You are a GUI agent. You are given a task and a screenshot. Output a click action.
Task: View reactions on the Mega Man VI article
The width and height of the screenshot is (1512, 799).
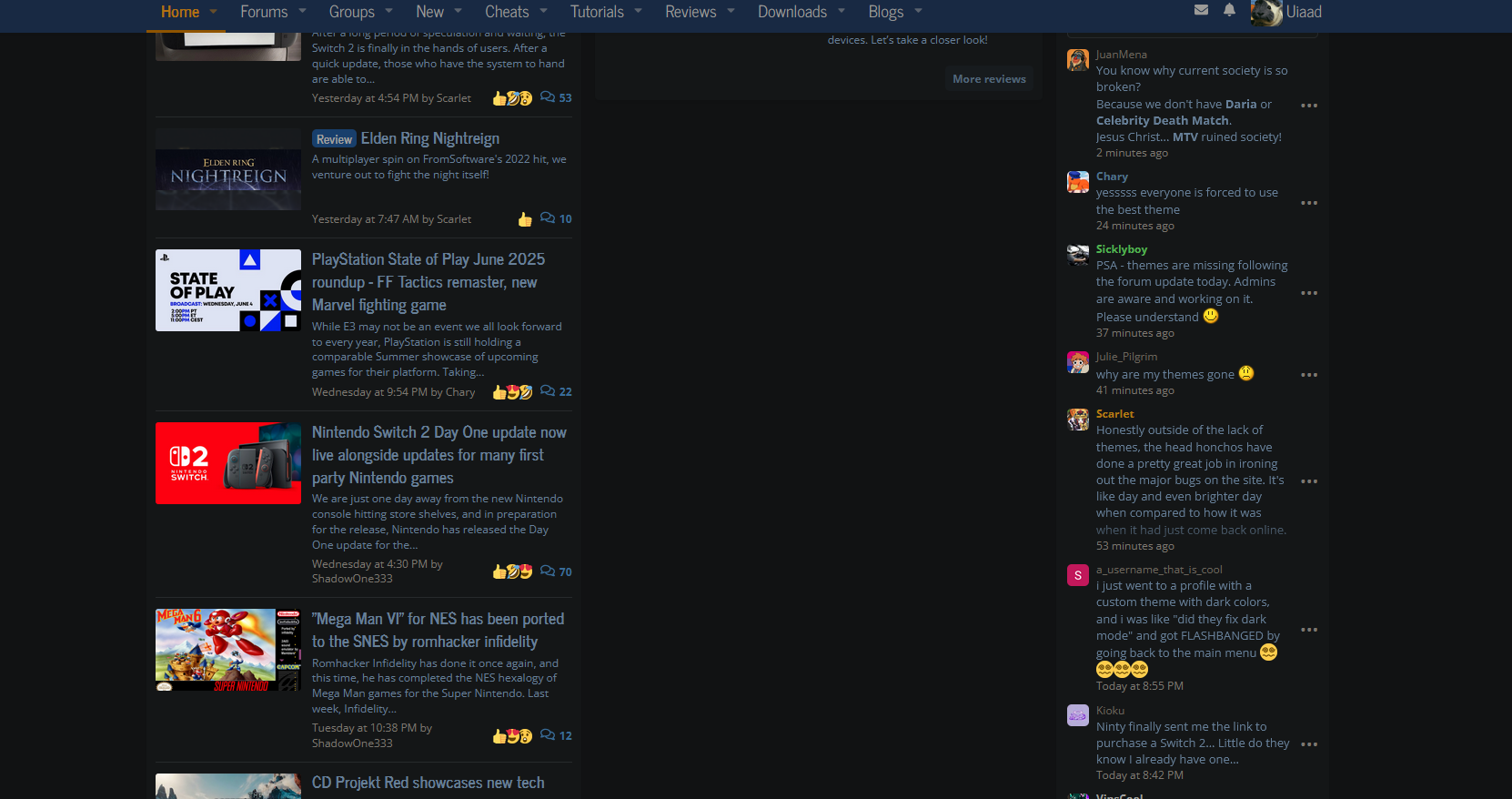pos(512,736)
